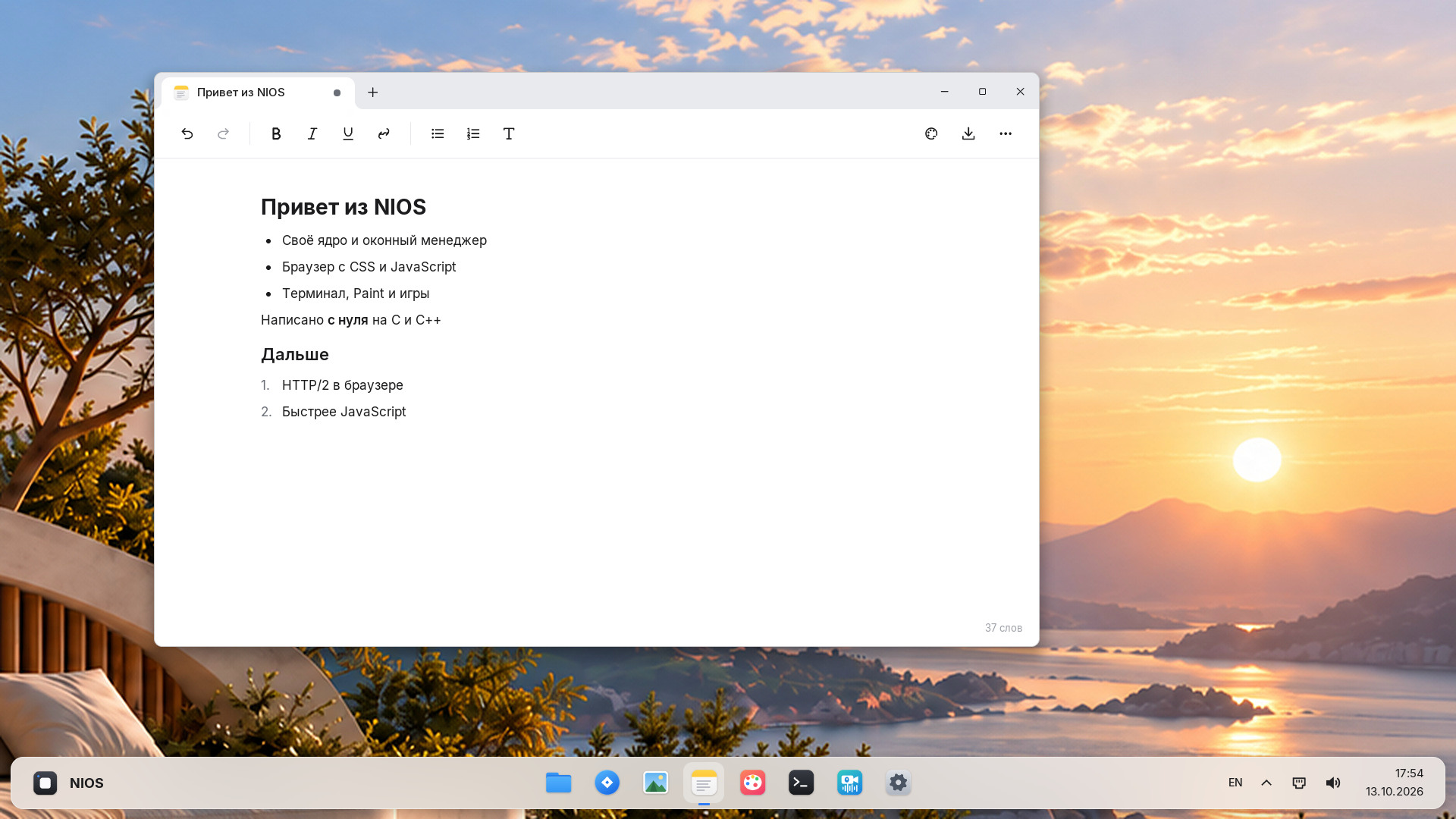Click the line 'Своё ядро и оконный менеджер'
This screenshot has height=819, width=1456.
tap(384, 240)
